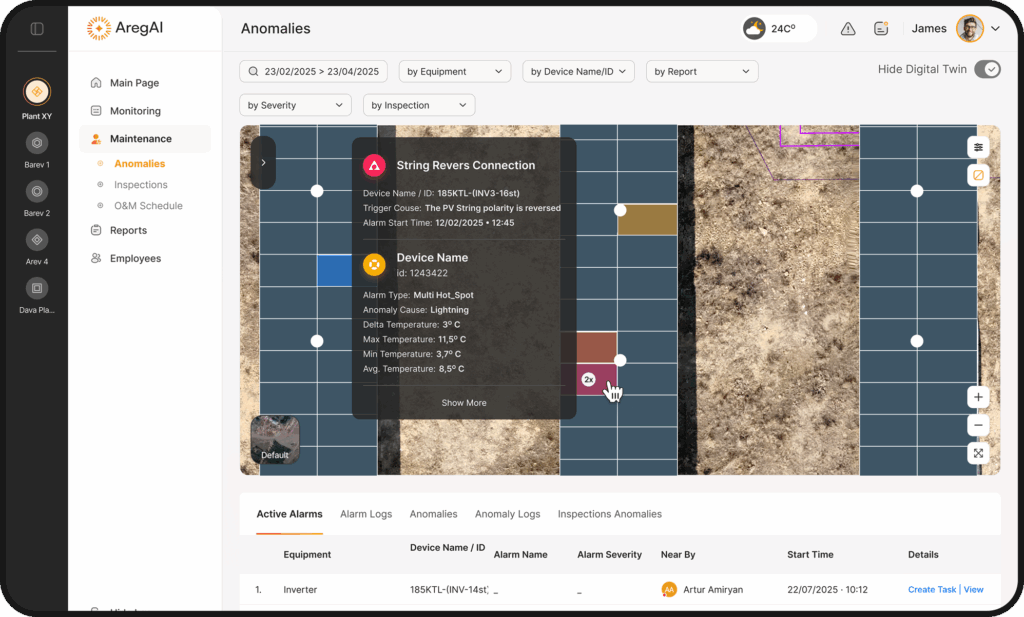Open the notifications icon beside James
The width and height of the screenshot is (1024, 617).
[x=881, y=29]
